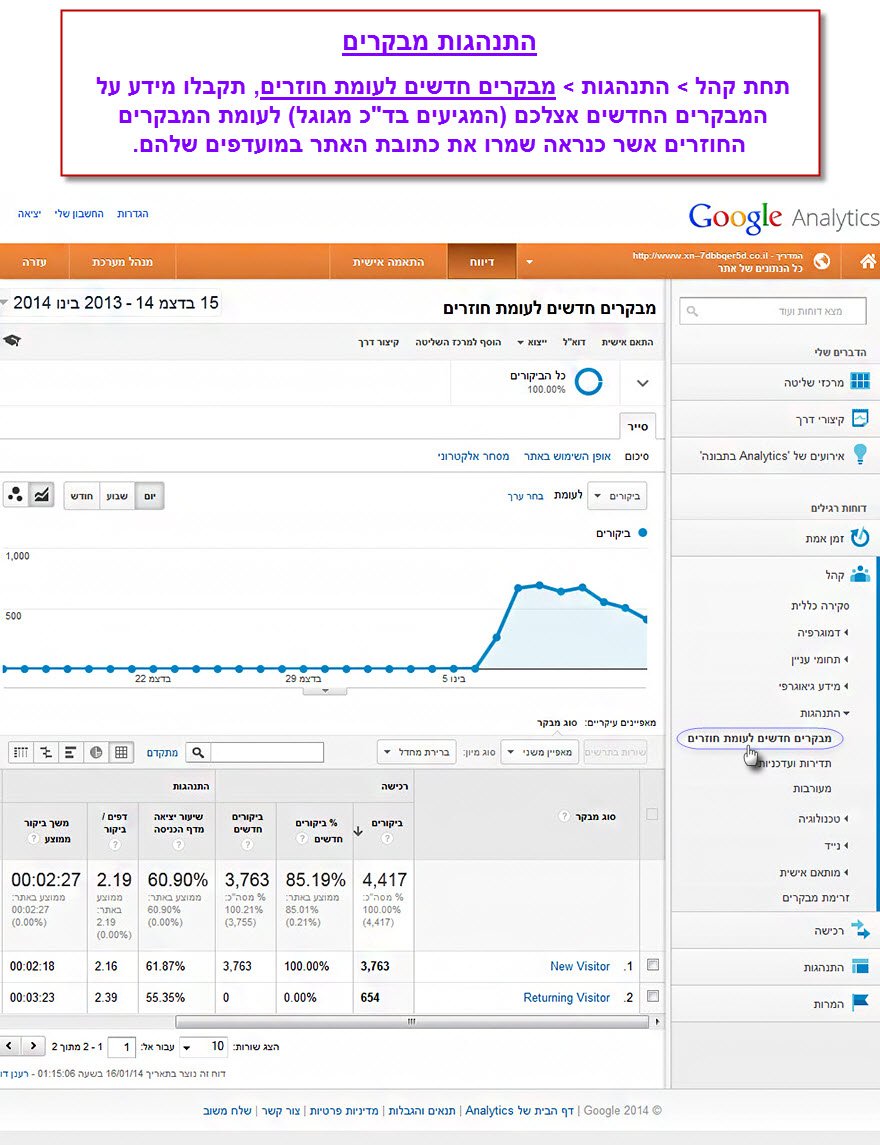Switch to the מסחר אלקטרוני tab
Viewport: 880px width, 1145px height.
pyautogui.click(x=473, y=456)
